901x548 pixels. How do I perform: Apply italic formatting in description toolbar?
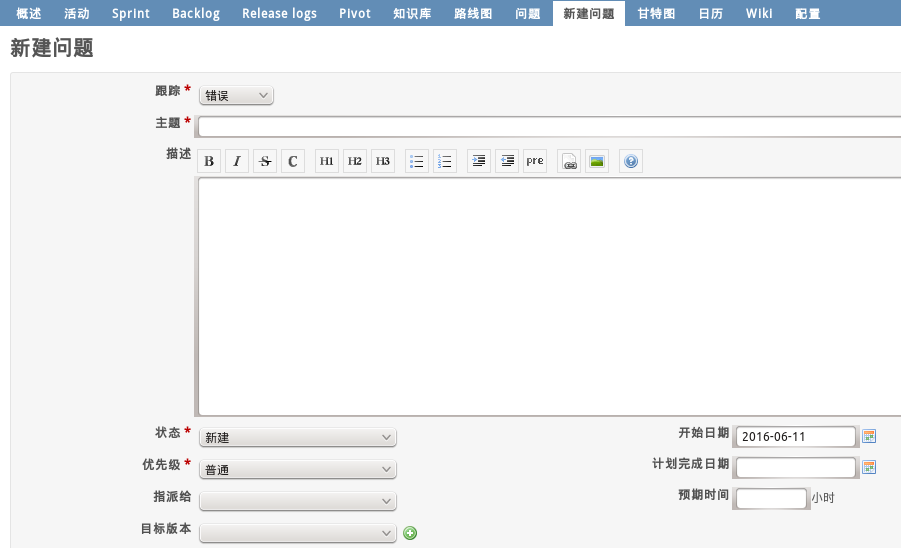point(237,161)
